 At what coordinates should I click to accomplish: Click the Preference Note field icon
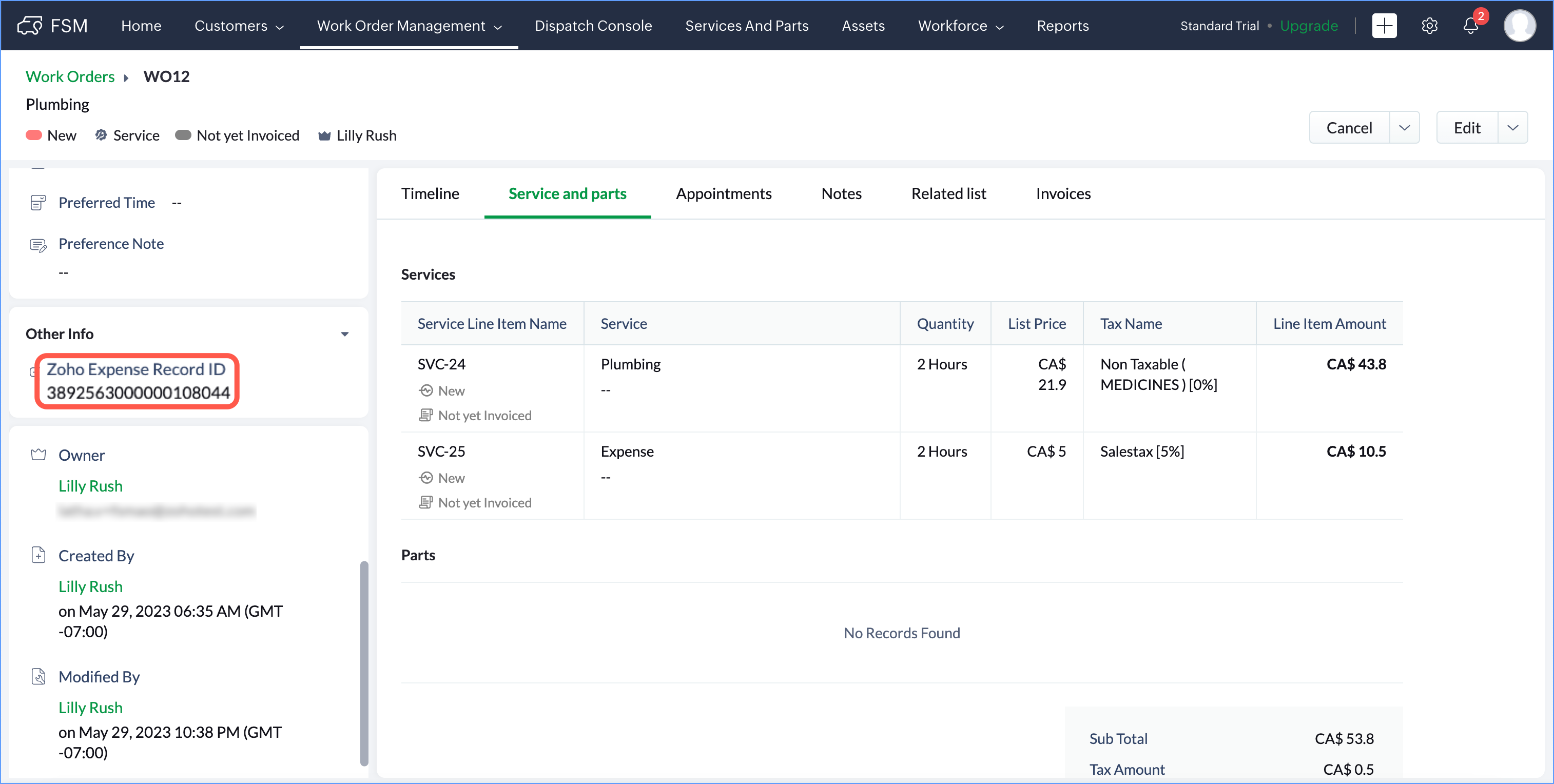[x=38, y=244]
